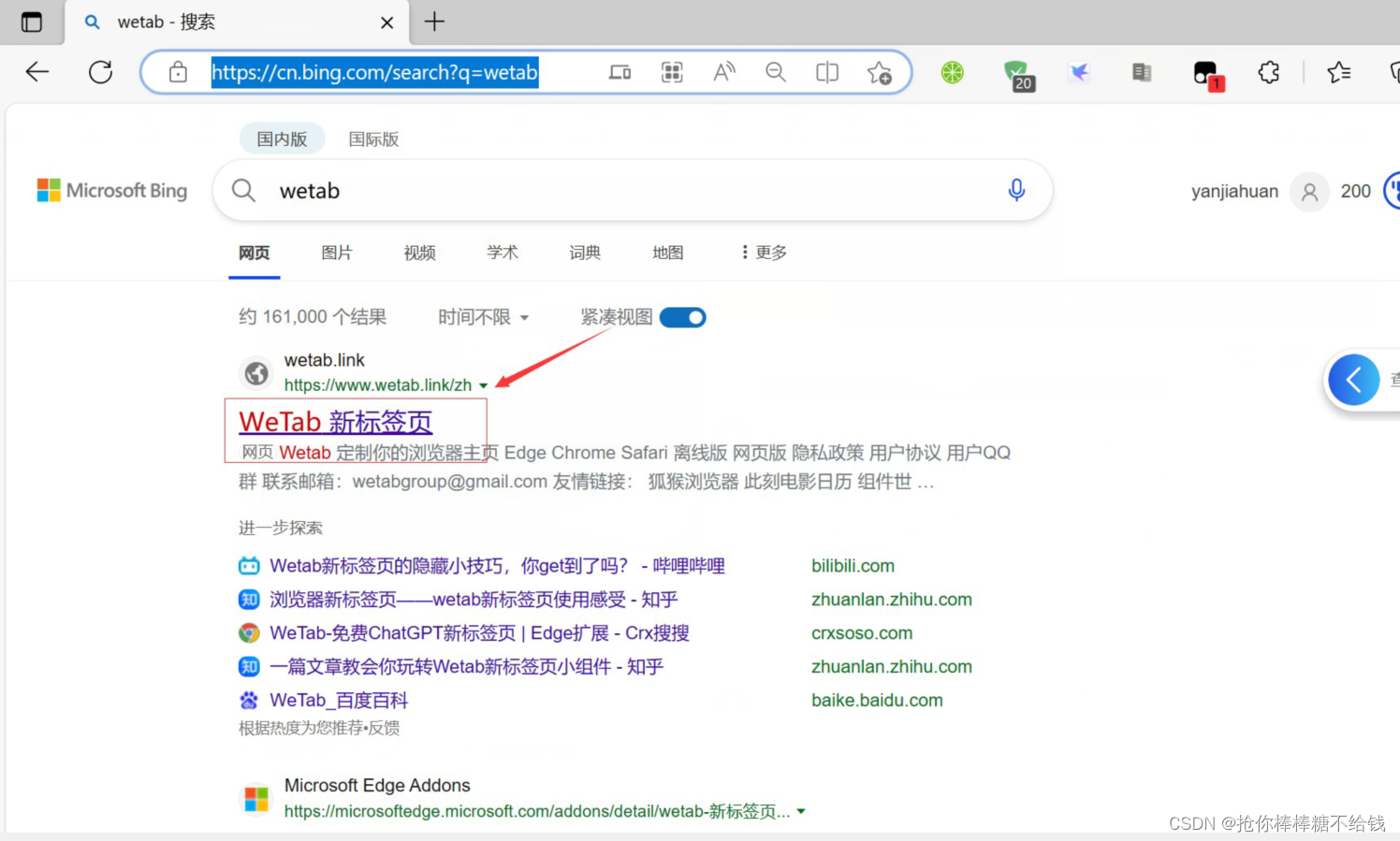Open 浏览器新标签页 zhihu review link
Viewport: 1400px width, 841px height.
[x=474, y=600]
